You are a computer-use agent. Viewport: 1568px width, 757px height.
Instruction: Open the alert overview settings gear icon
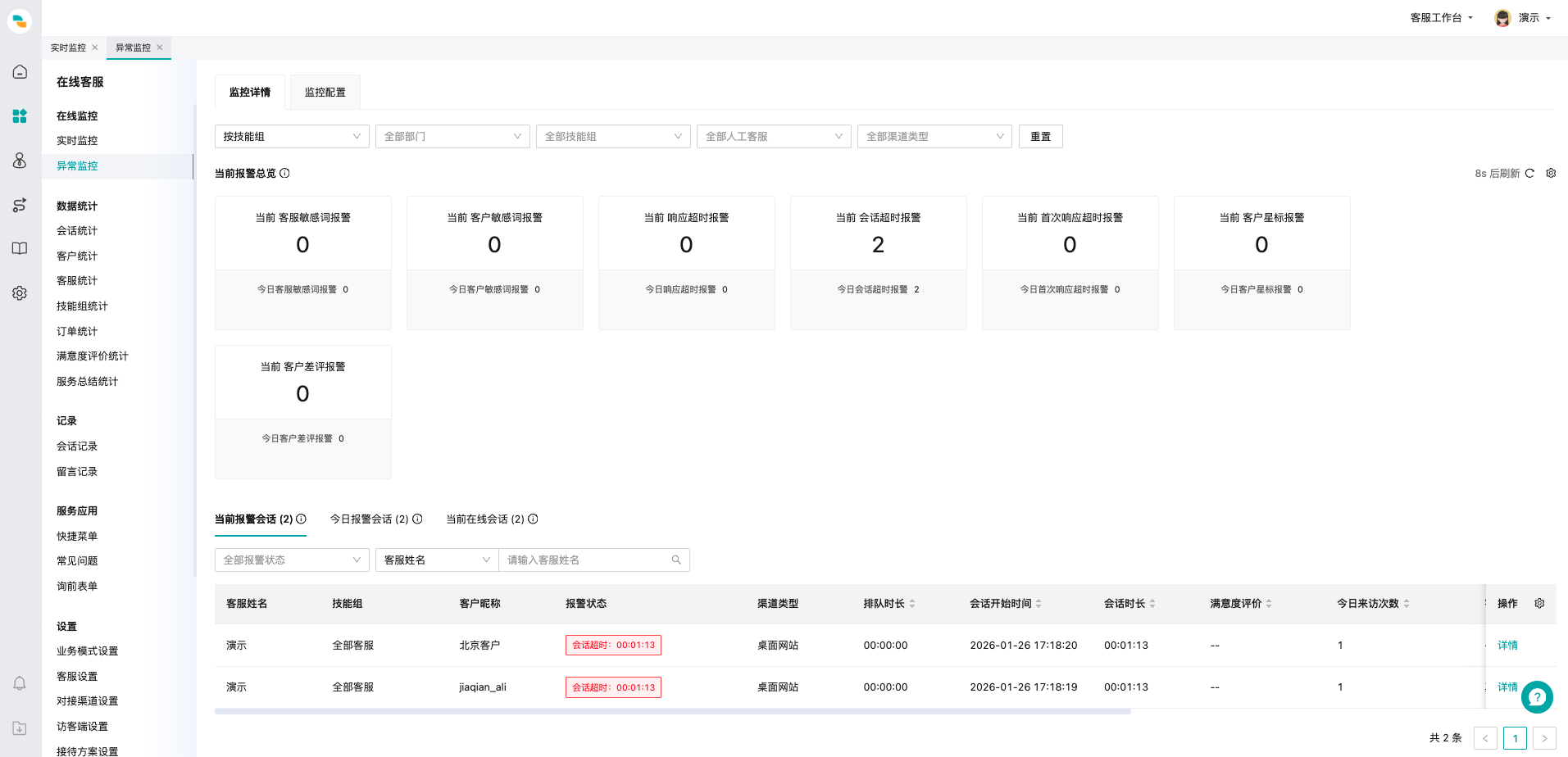click(x=1551, y=173)
